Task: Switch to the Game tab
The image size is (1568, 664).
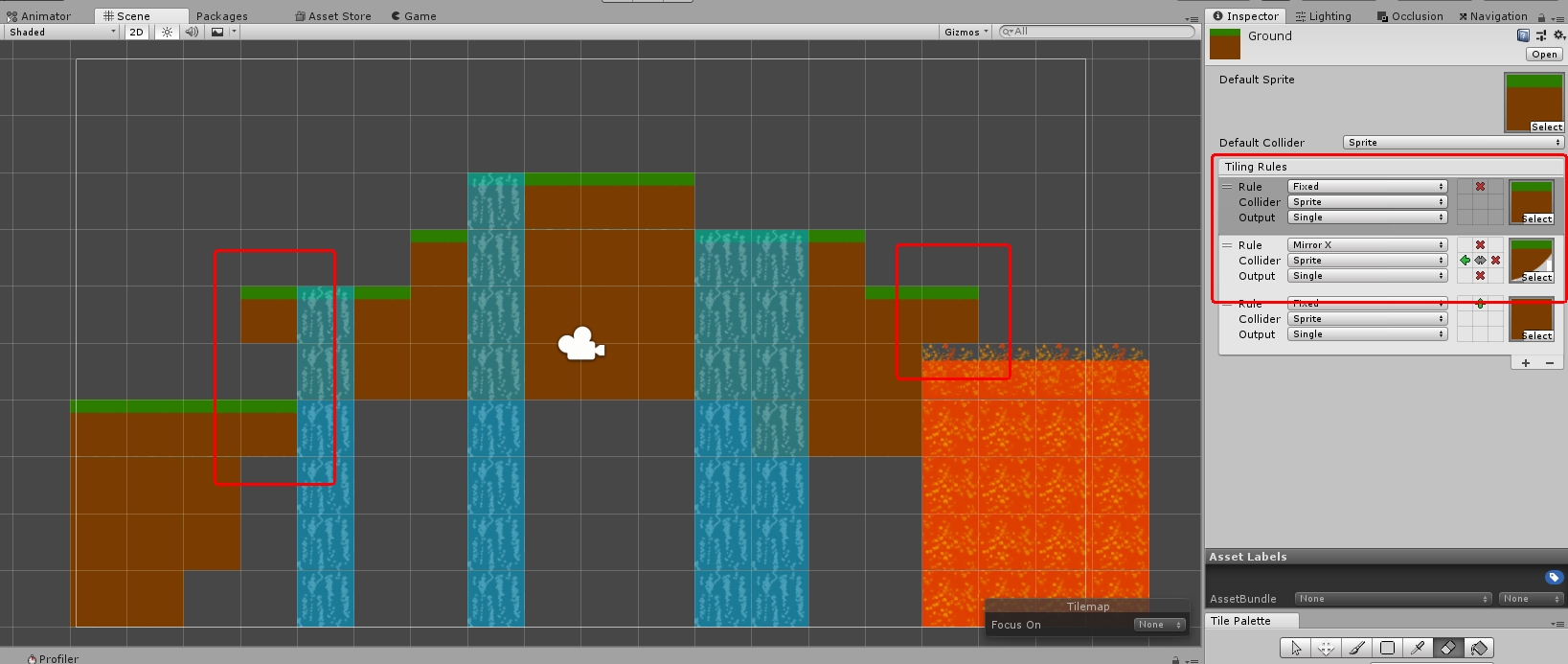Action: click(414, 16)
